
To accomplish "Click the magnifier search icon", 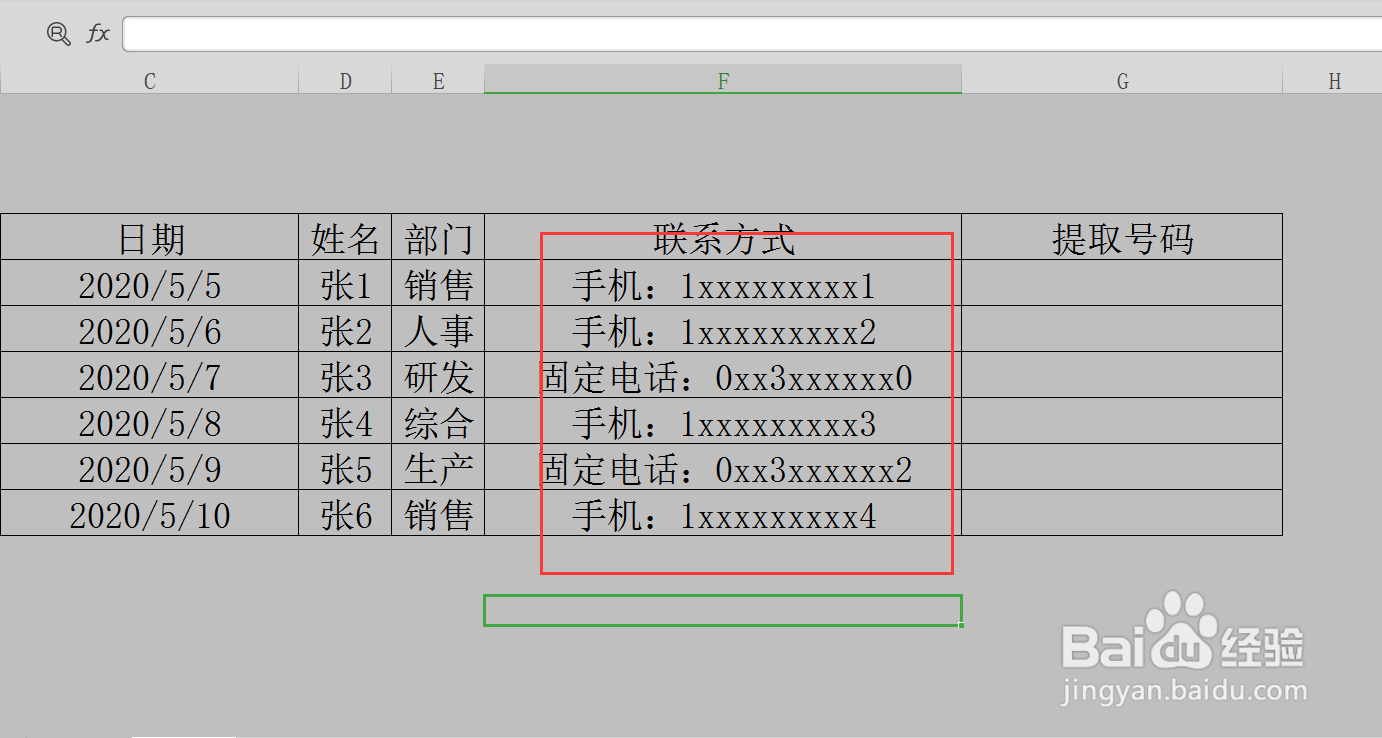I will pyautogui.click(x=59, y=33).
